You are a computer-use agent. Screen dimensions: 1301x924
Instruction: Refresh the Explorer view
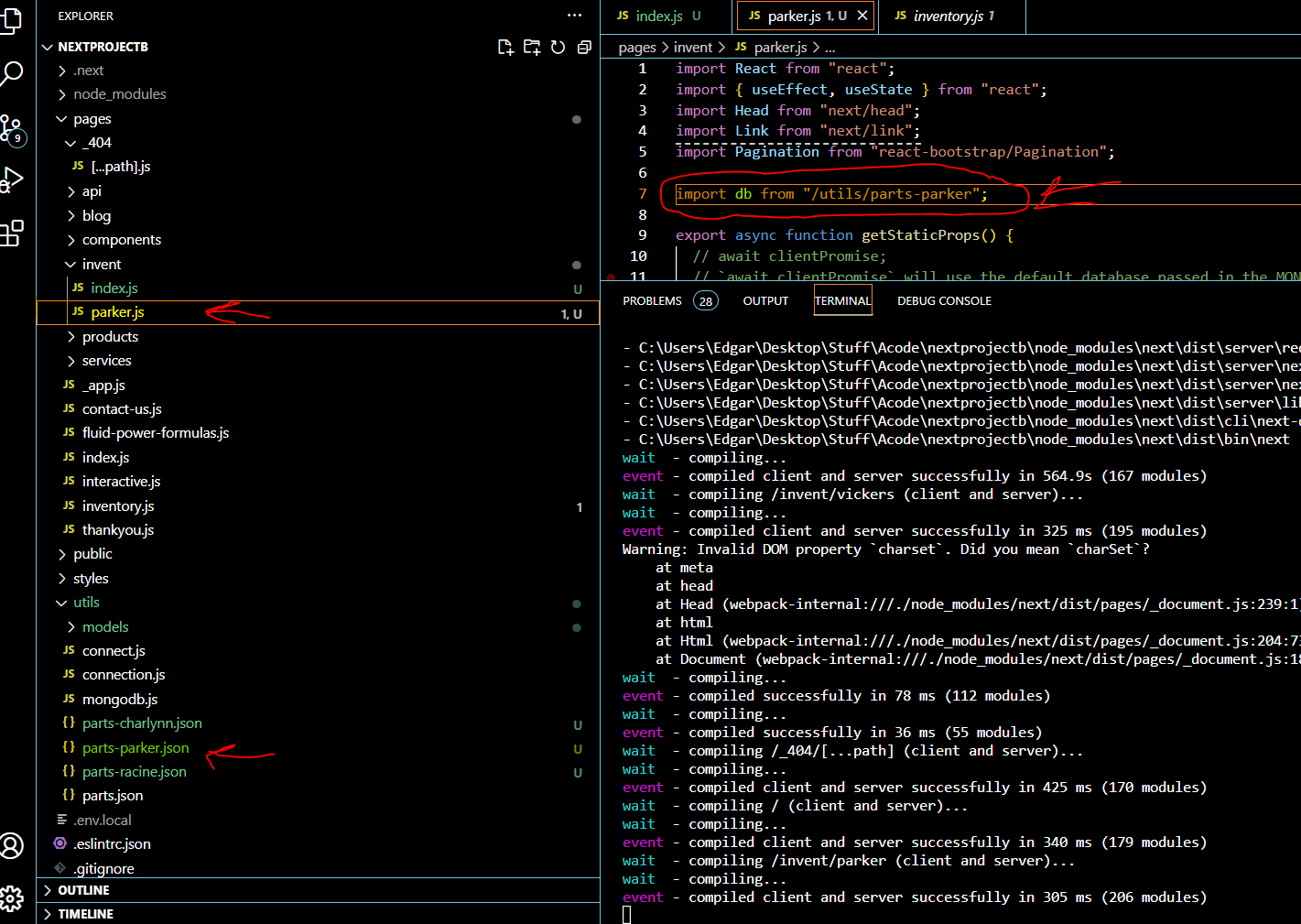point(558,47)
